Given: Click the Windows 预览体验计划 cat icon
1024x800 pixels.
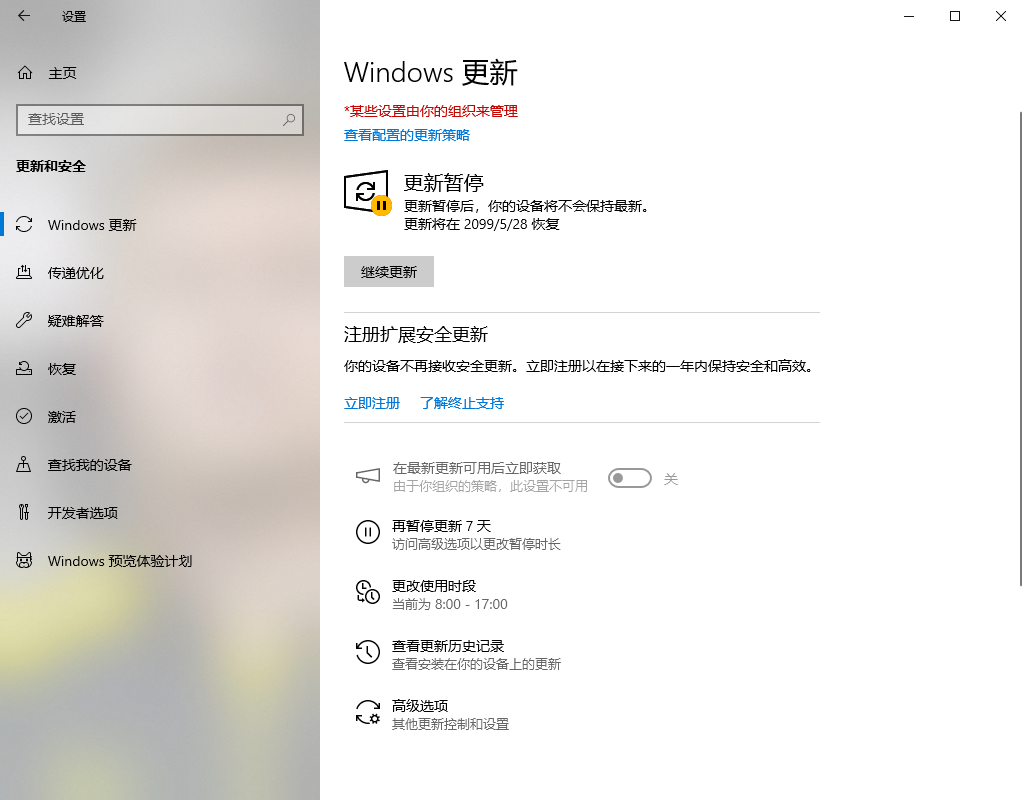Looking at the screenshot, I should pos(24,560).
